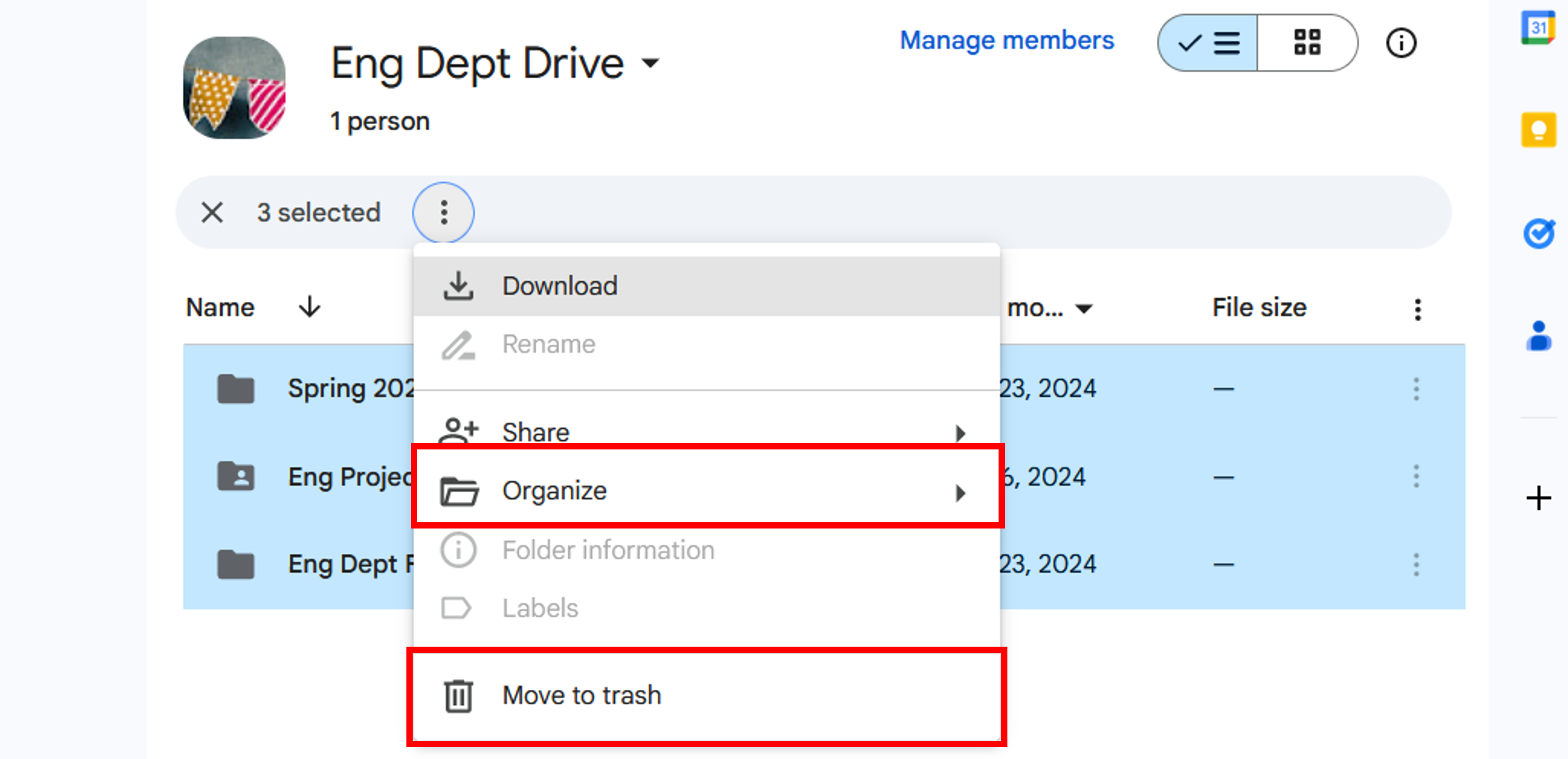Click three-dot more actions for selected items

444,212
